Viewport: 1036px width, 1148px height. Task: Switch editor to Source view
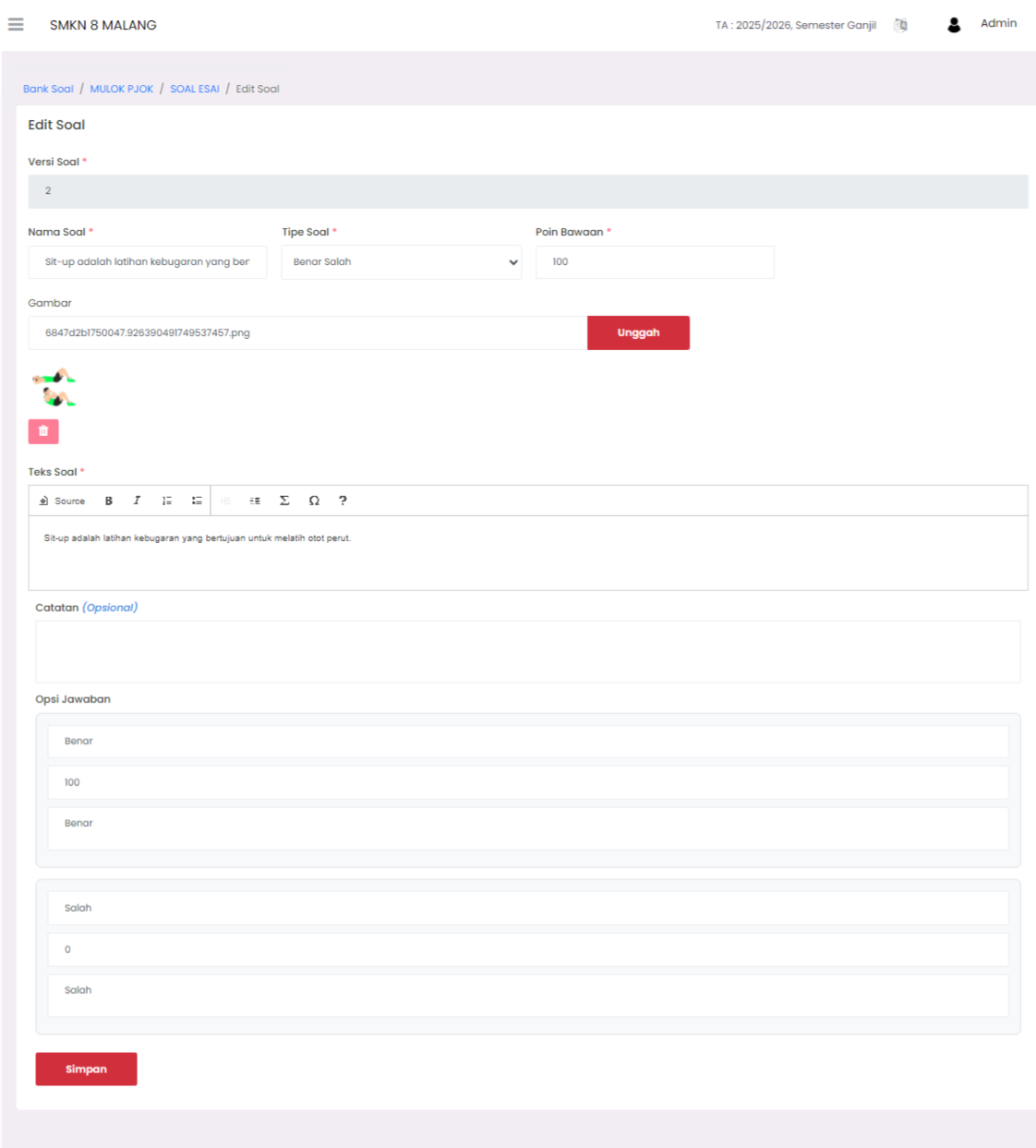point(62,501)
